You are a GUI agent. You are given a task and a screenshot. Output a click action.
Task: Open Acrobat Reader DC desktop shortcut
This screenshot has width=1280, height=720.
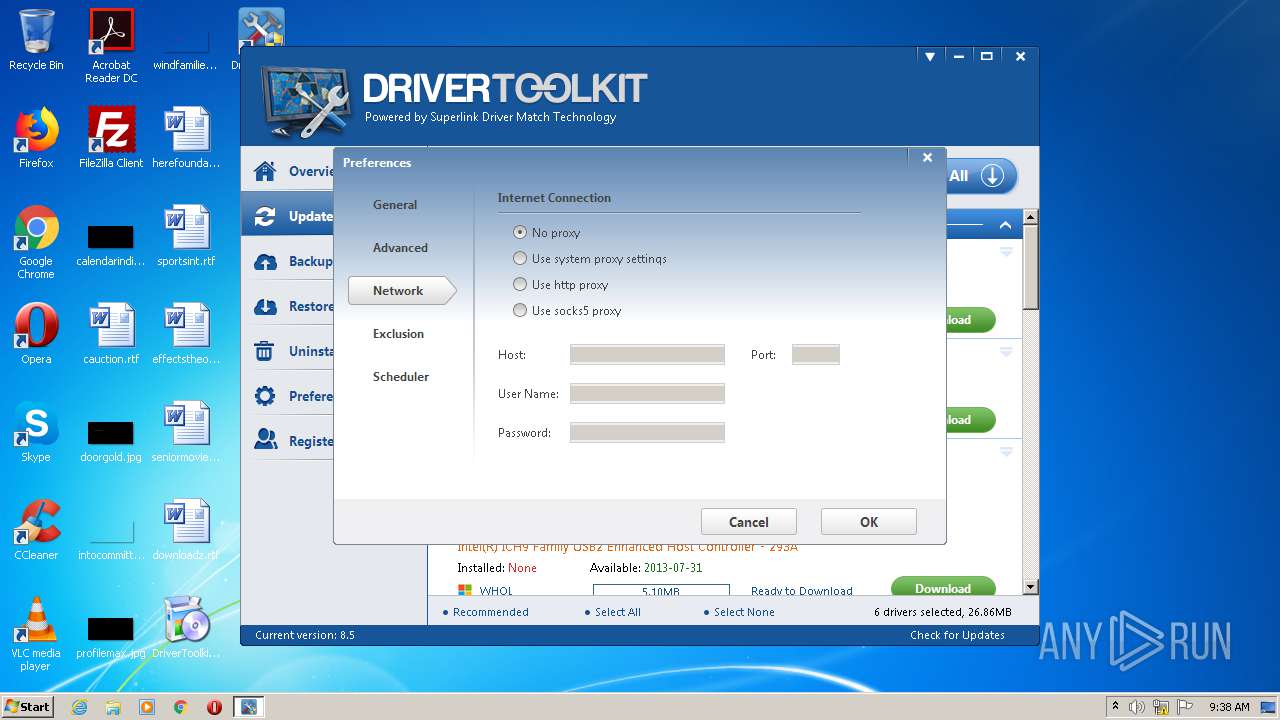pos(111,46)
